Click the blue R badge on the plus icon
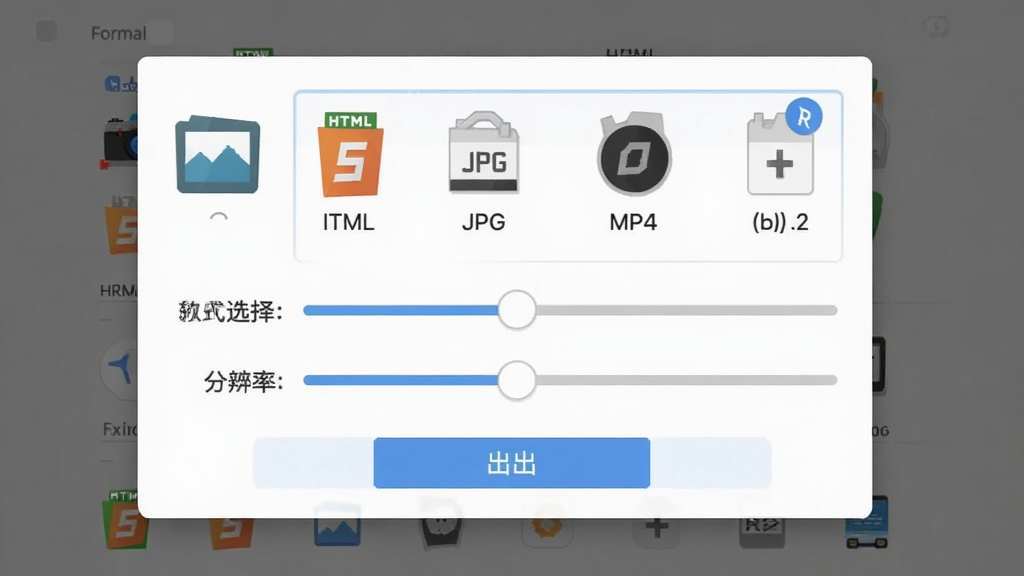Viewport: 1024px width, 576px height. [804, 117]
